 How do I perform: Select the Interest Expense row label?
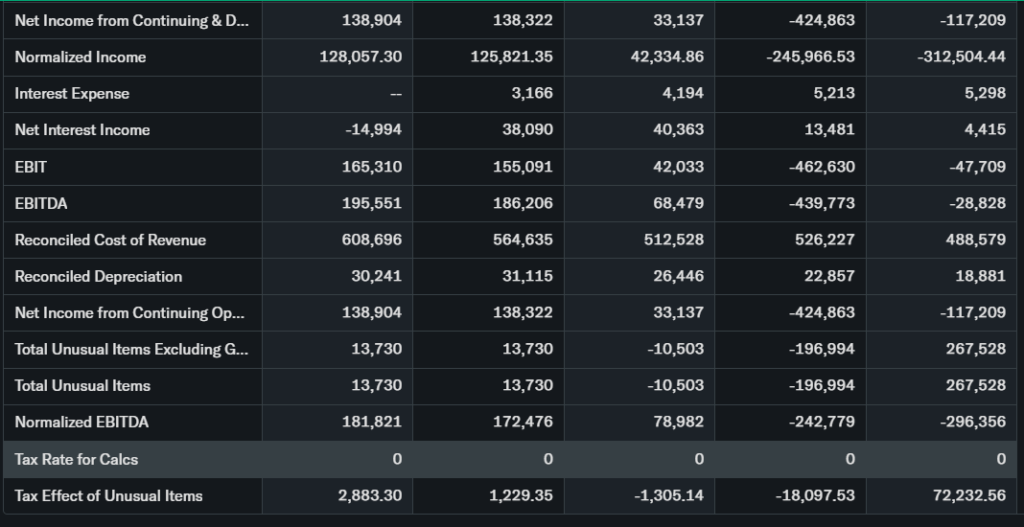point(72,94)
